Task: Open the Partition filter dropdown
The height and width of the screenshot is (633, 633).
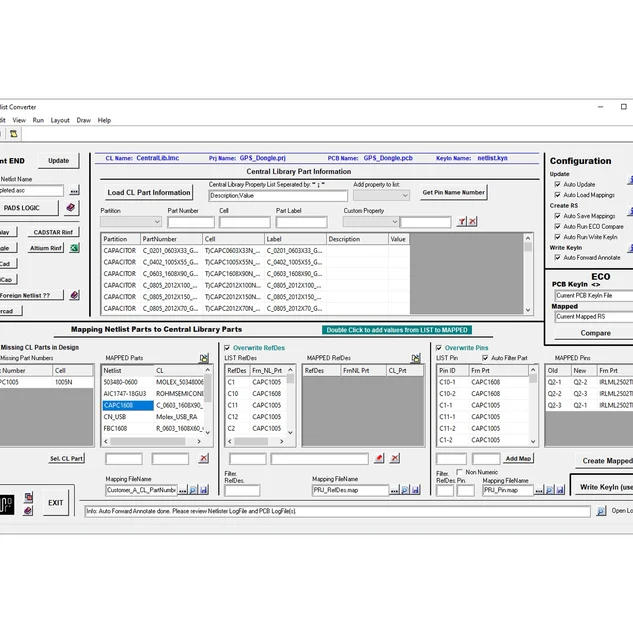Action: click(x=131, y=221)
